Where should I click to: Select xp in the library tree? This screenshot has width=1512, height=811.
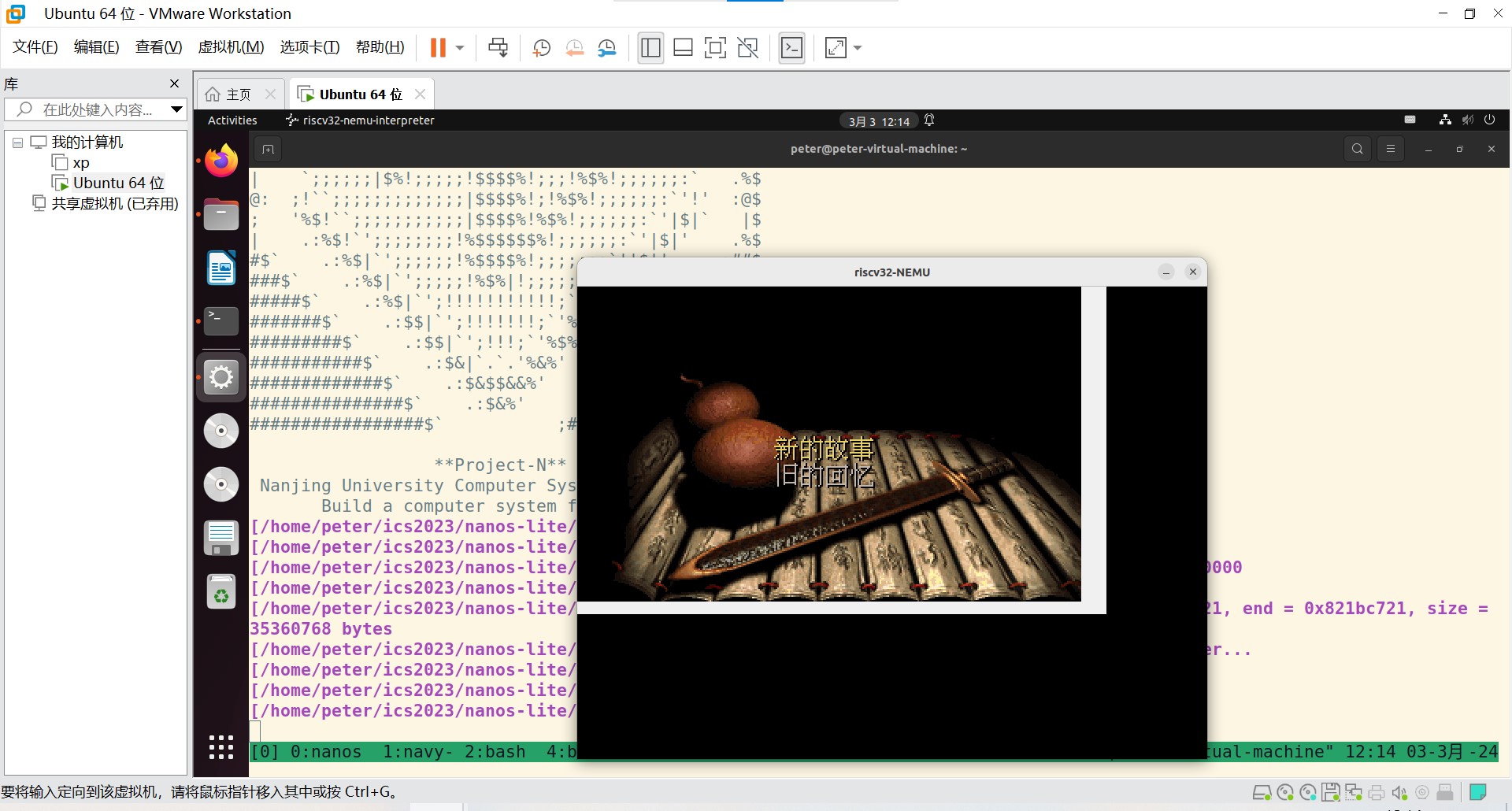pos(81,163)
